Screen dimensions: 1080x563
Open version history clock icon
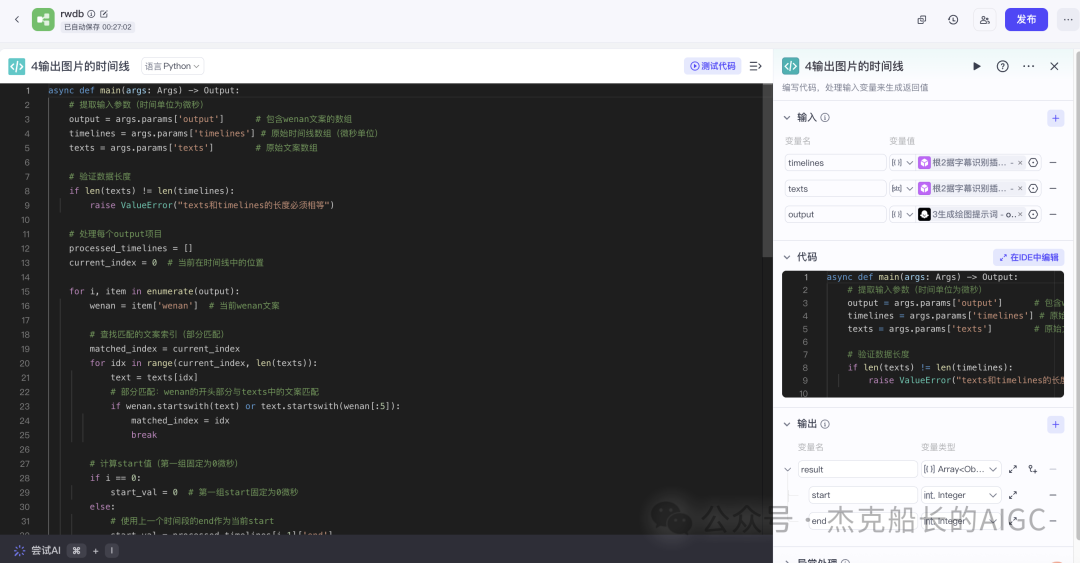coord(953,20)
